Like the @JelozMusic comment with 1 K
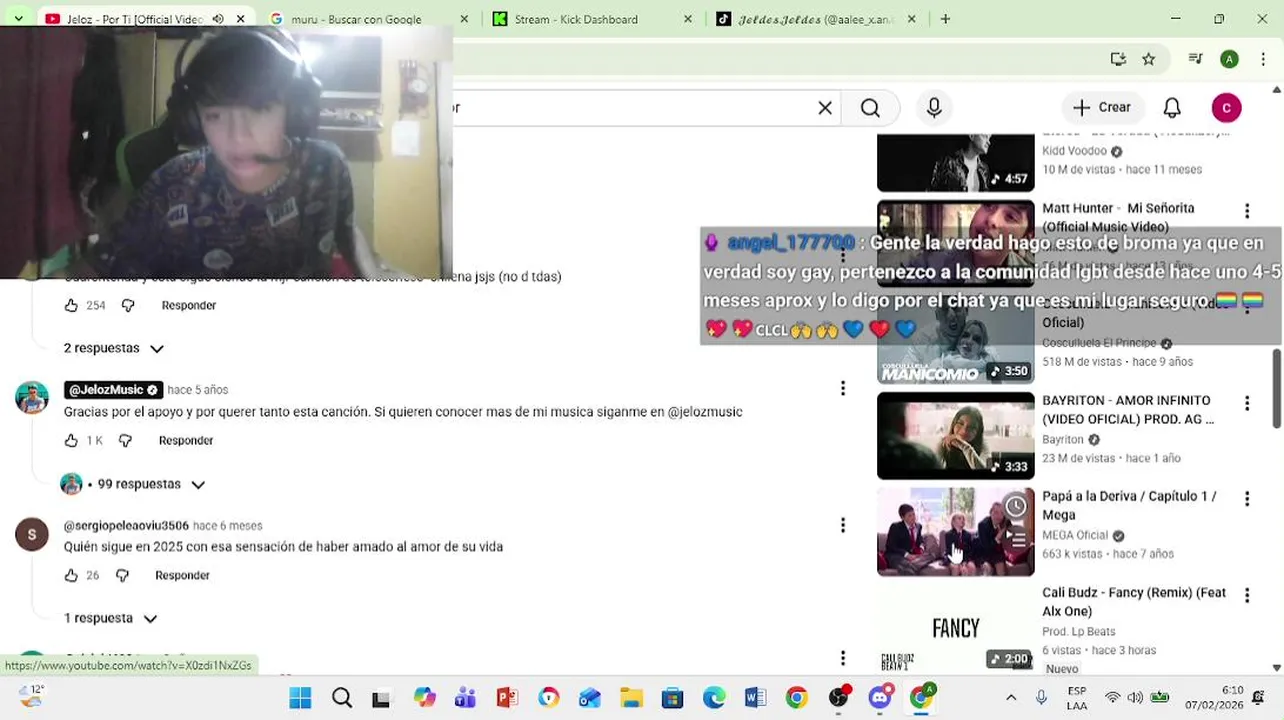Image resolution: width=1284 pixels, height=720 pixels. [71, 441]
